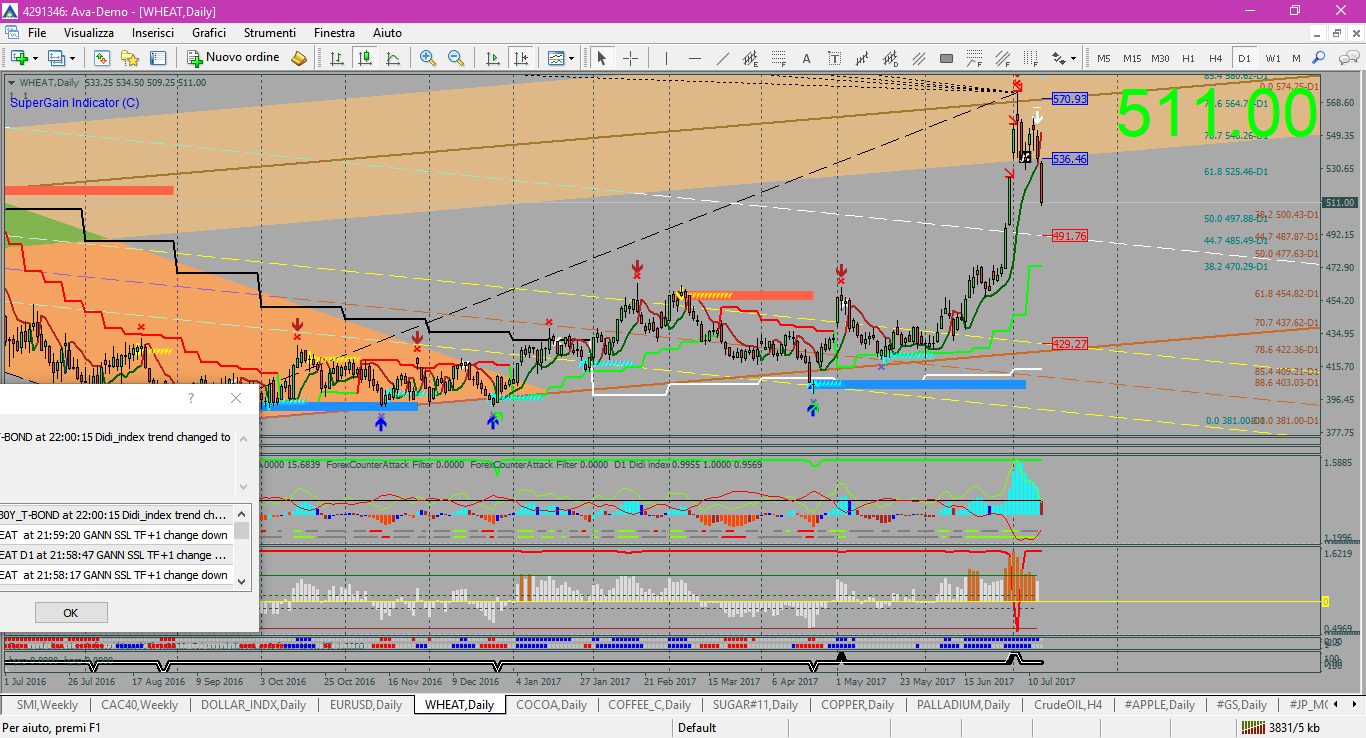
Task: Zoom in on the chart
Action: pos(428,58)
